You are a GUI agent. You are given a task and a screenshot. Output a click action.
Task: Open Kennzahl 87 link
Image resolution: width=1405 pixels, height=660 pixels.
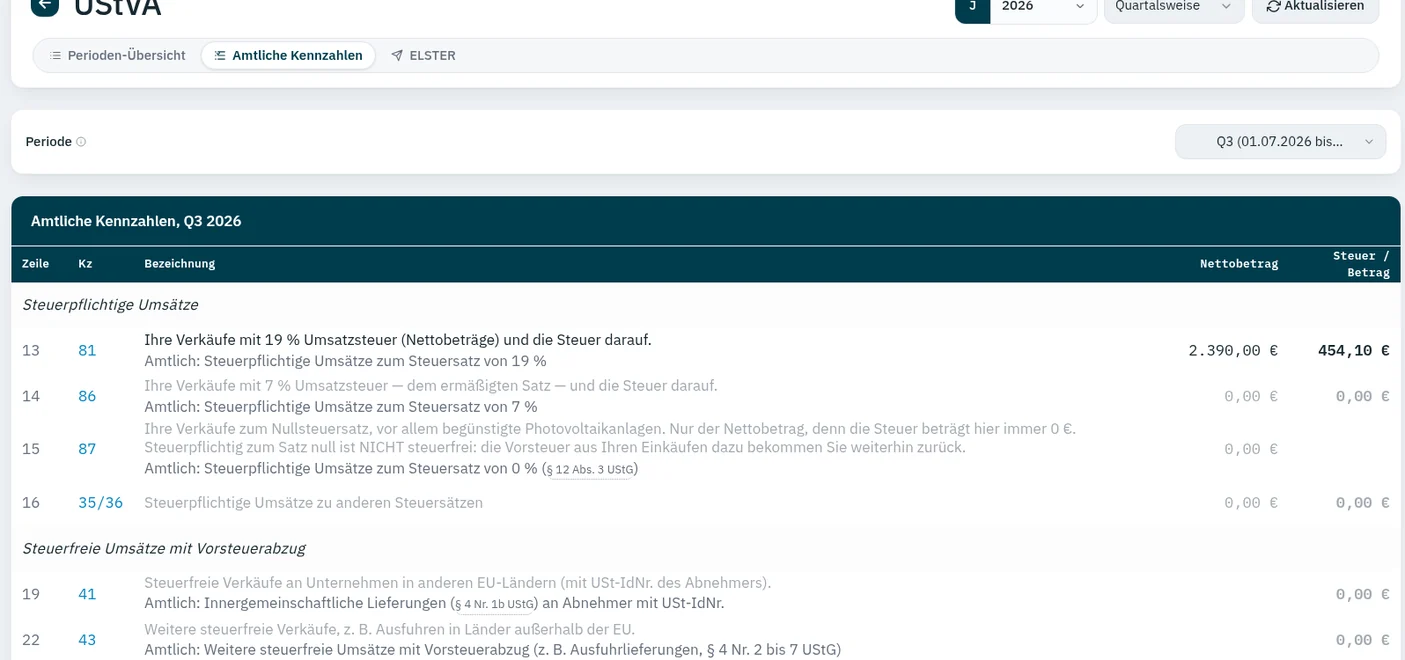tap(87, 449)
